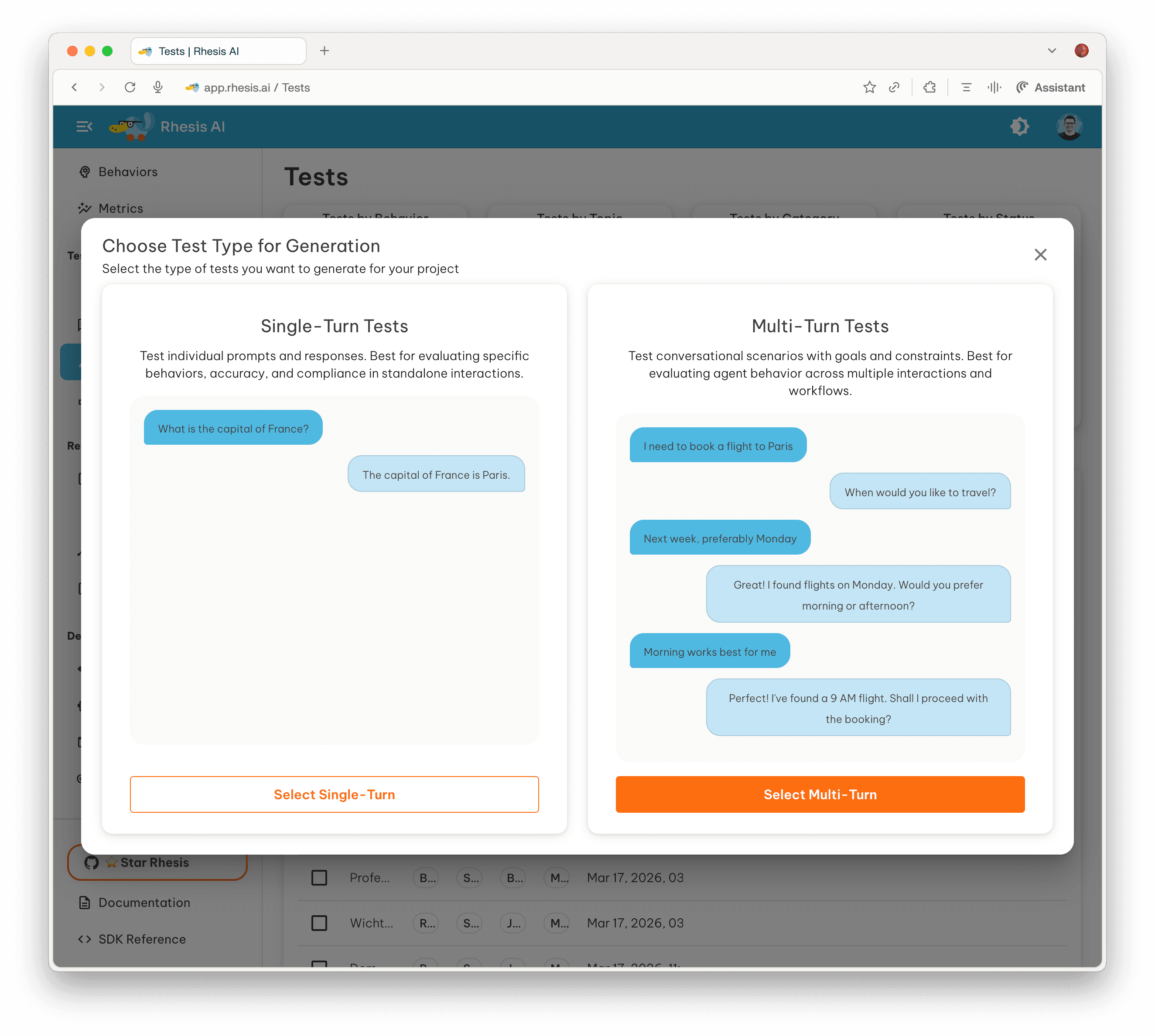The width and height of the screenshot is (1155, 1036).
Task: Check the Wicht... test row checkbox
Action: (x=319, y=923)
